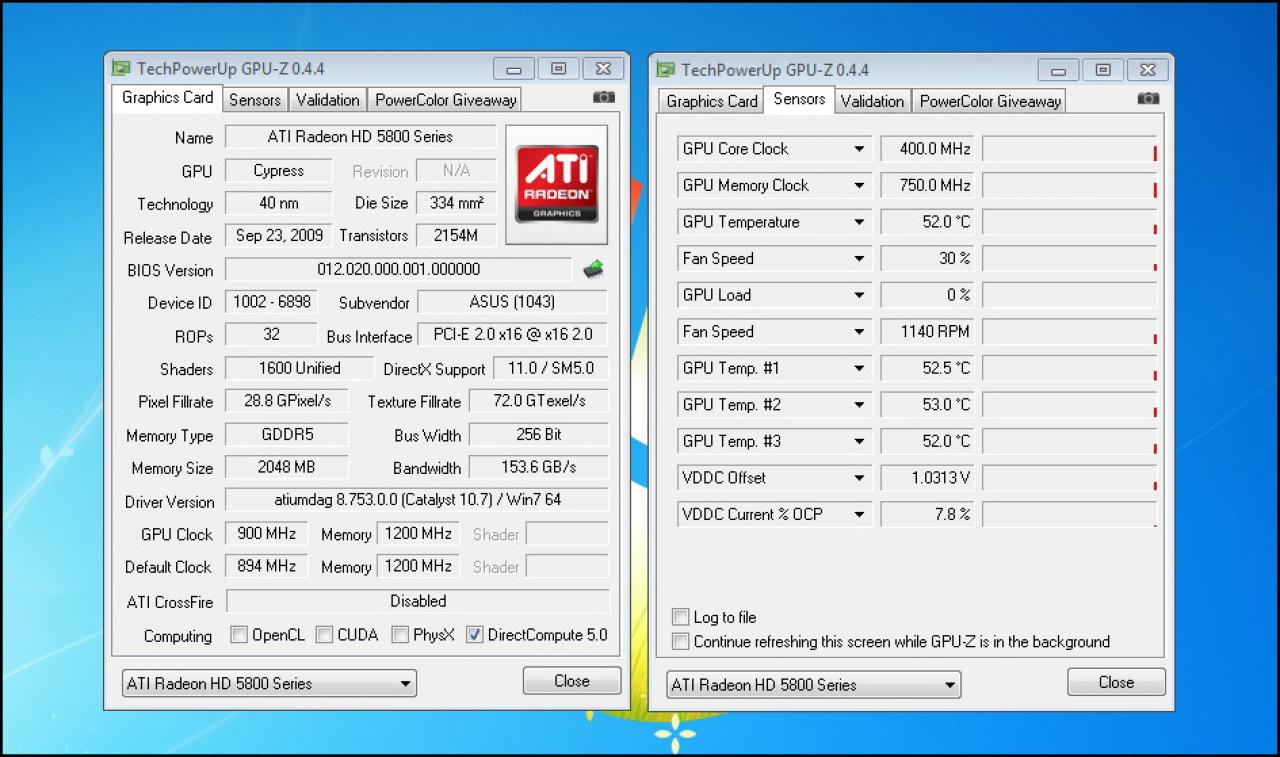This screenshot has width=1280, height=757.
Task: Click the Shaders value 1600 Unified
Action: click(299, 368)
